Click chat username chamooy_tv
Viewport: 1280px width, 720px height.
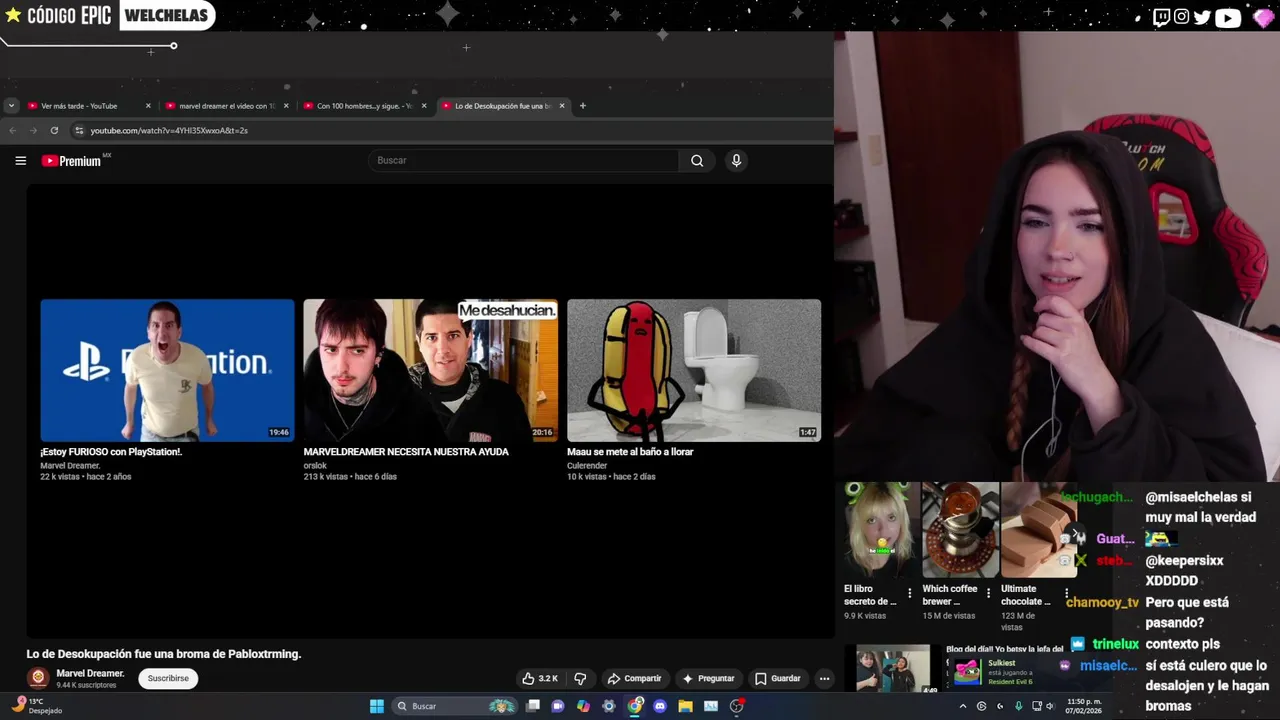pyautogui.click(x=1102, y=602)
